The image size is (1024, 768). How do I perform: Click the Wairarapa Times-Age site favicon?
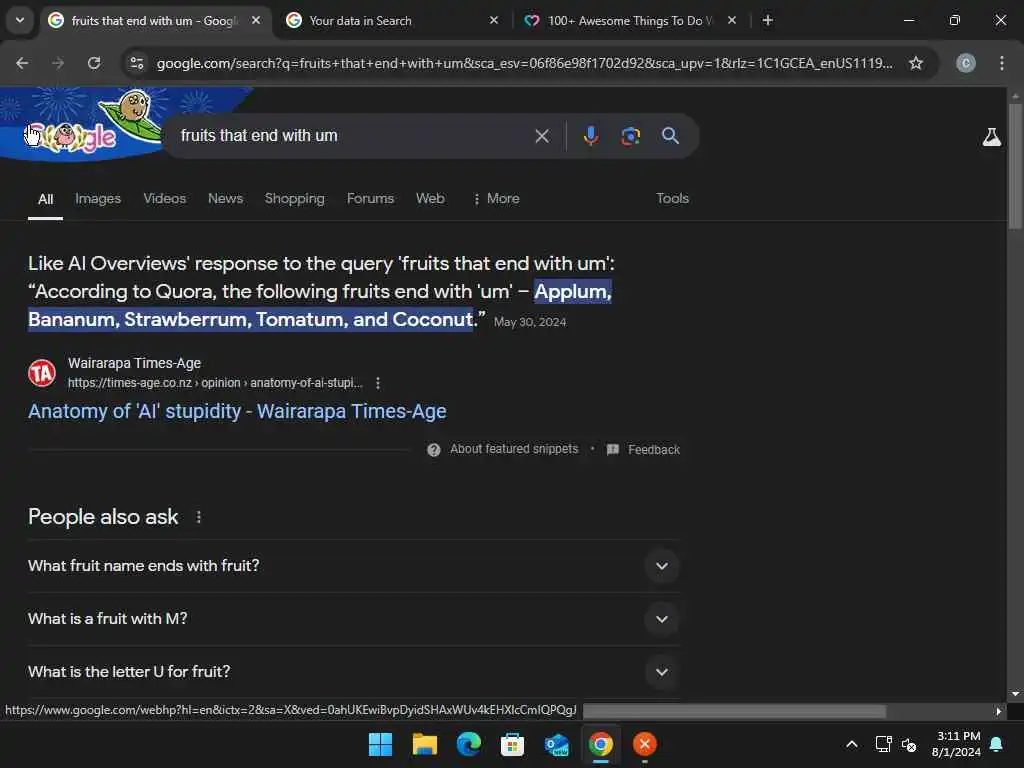[42, 373]
